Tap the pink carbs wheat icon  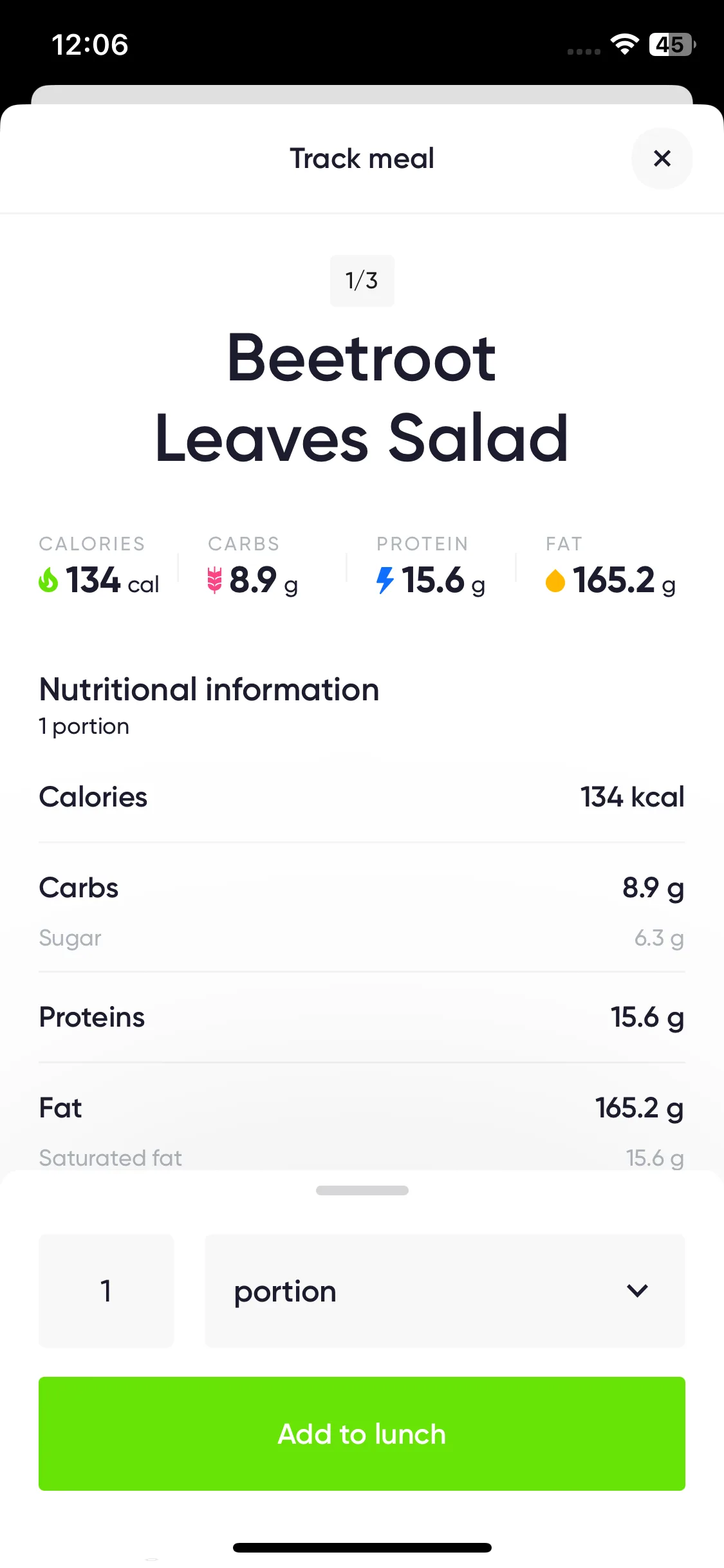[214, 580]
